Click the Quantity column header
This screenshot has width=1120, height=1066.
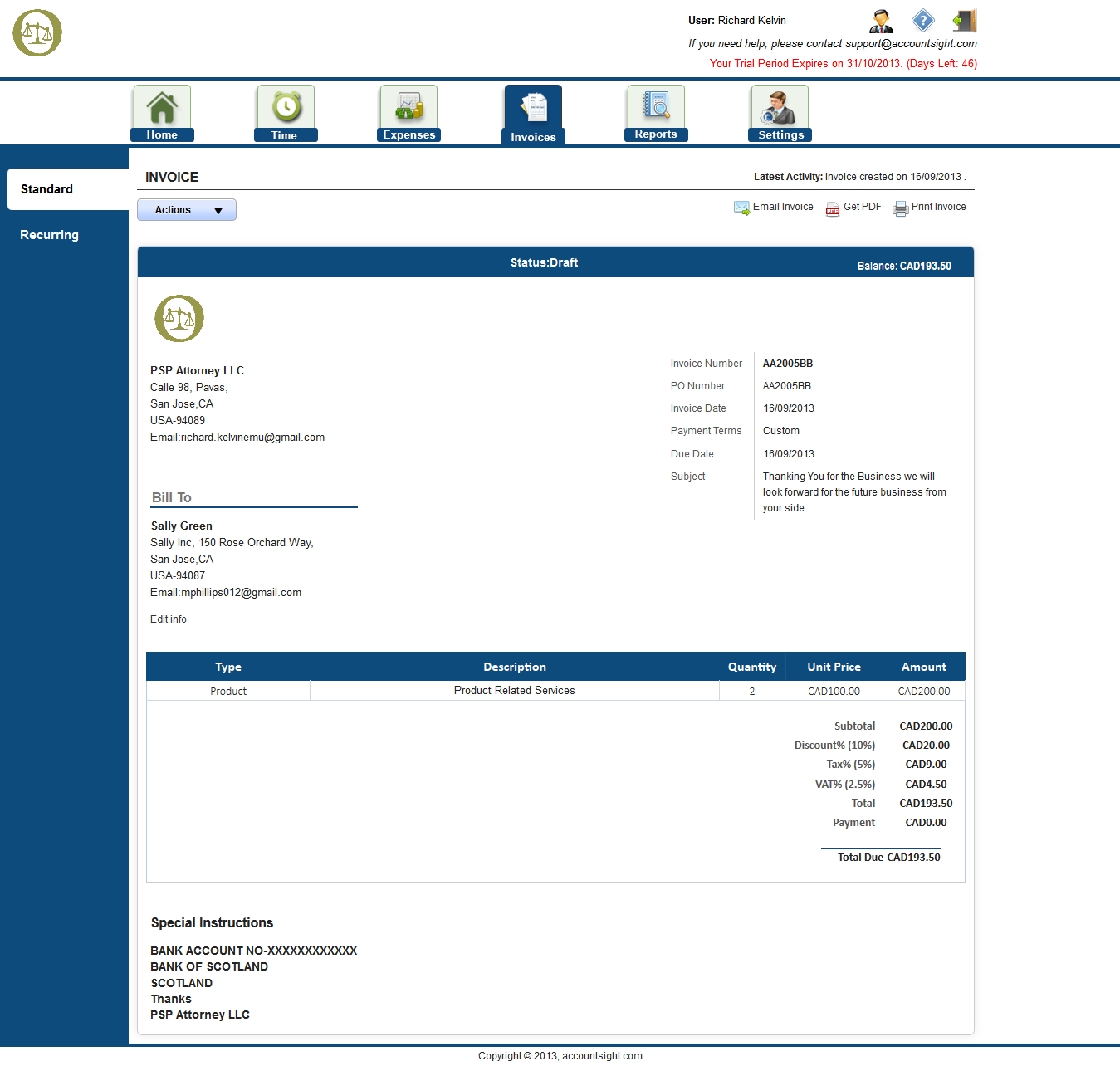coord(752,667)
